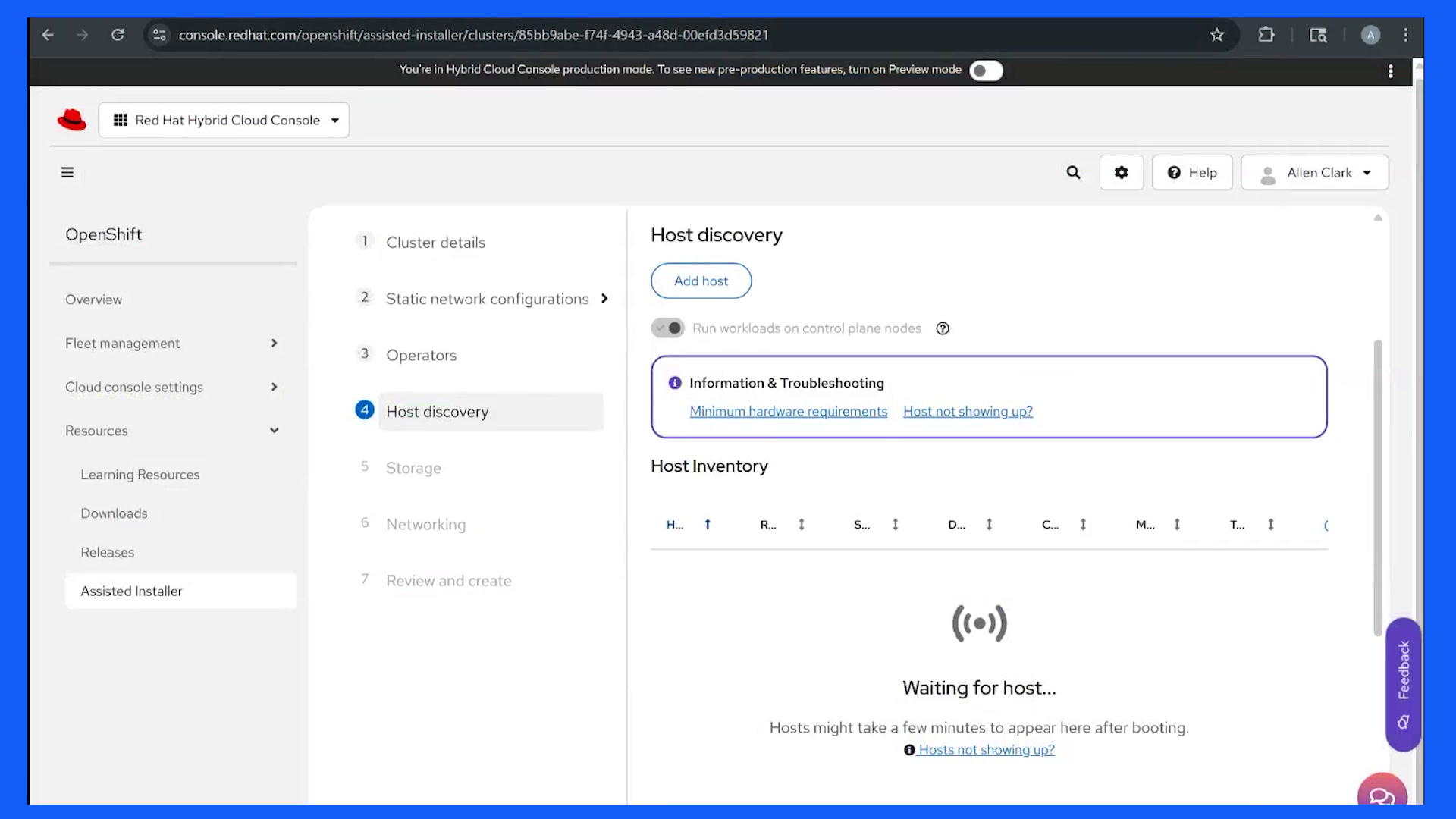The image size is (1456, 819).
Task: Click the help question mark beside control plane toggle
Action: 943,328
